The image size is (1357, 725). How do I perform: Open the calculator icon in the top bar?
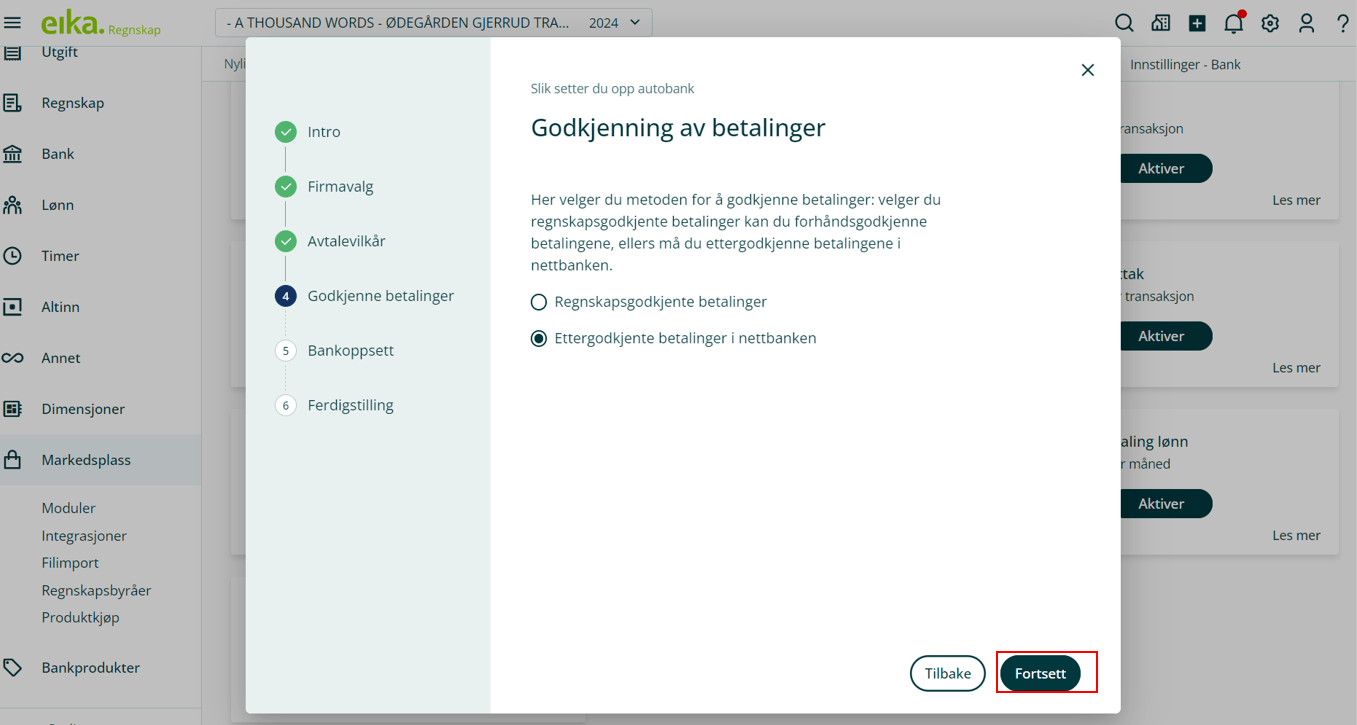point(1160,23)
